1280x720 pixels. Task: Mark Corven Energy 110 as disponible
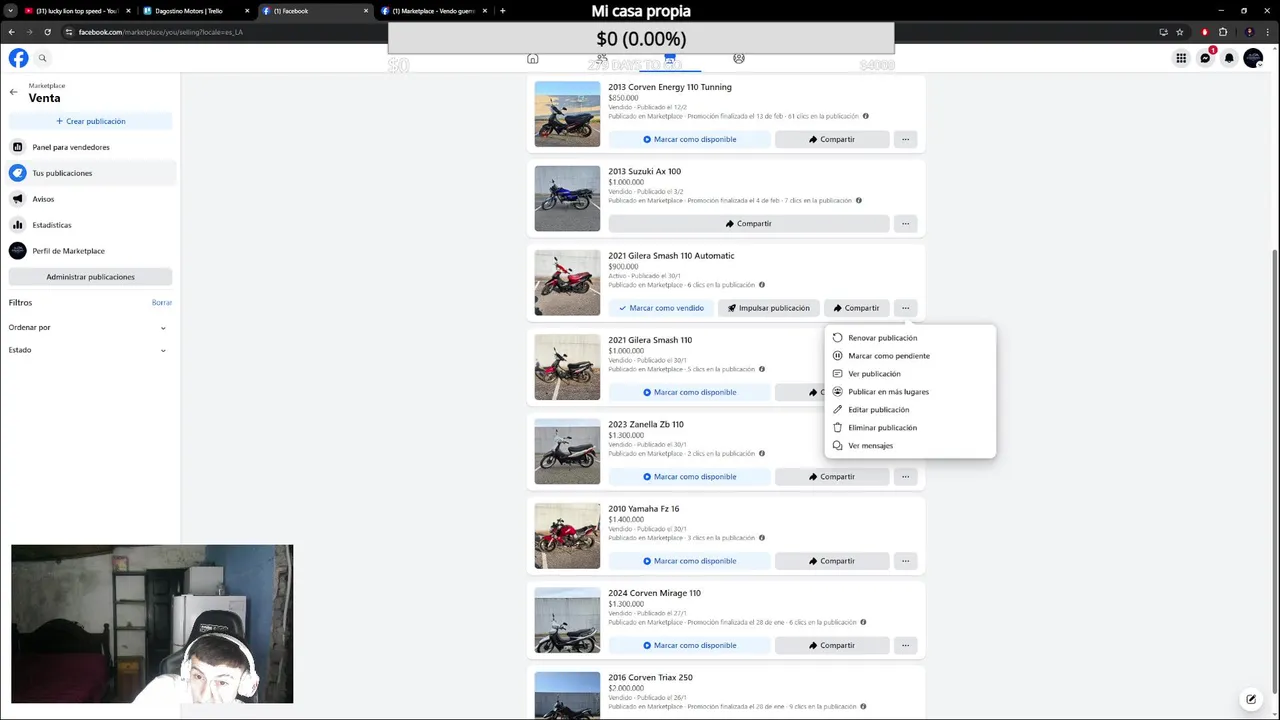click(689, 139)
